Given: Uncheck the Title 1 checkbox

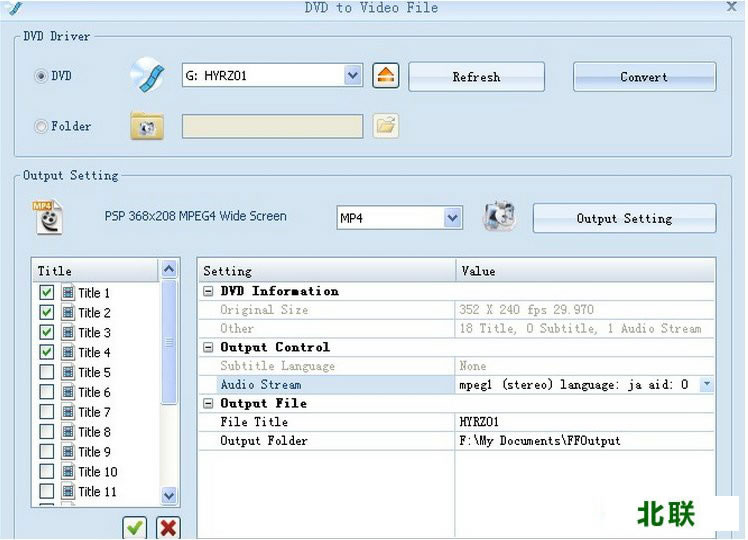Looking at the screenshot, I should 47,293.
